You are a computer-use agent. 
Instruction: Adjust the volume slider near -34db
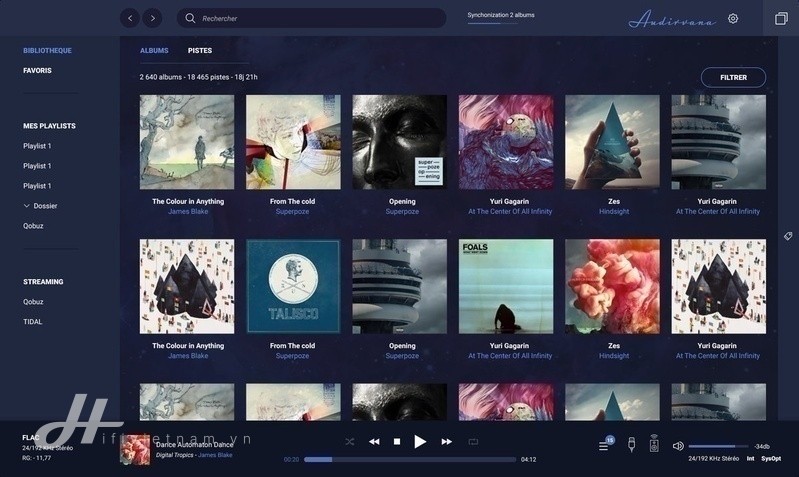718,446
